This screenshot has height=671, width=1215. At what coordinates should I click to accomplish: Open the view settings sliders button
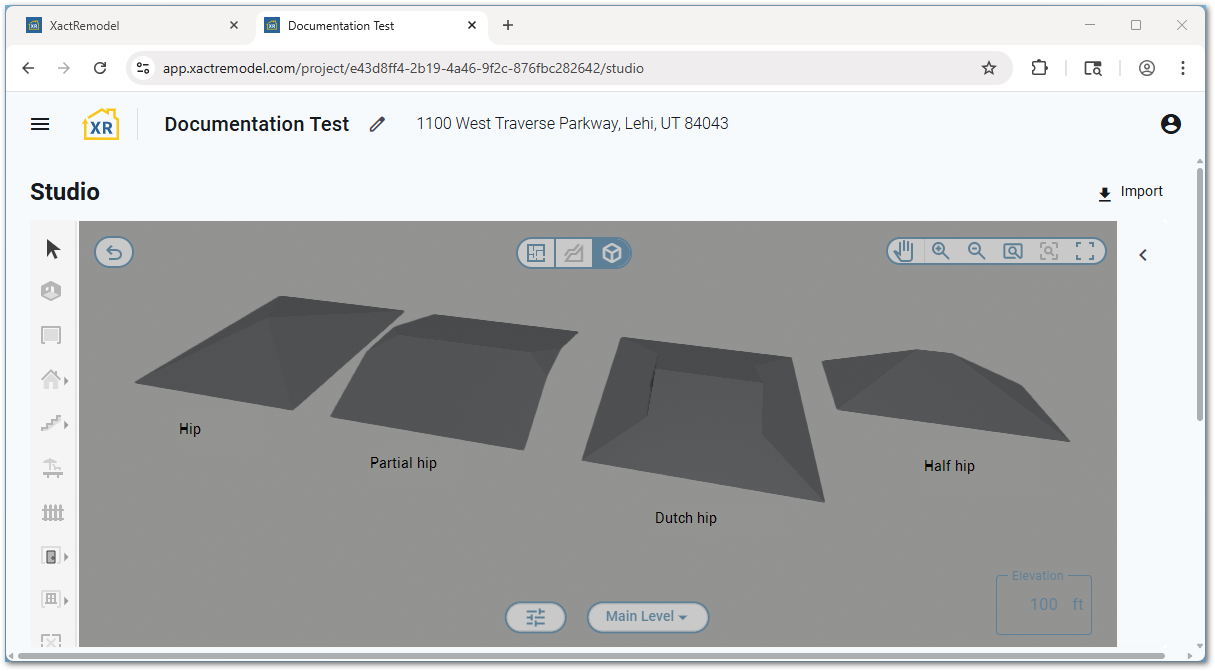click(536, 617)
